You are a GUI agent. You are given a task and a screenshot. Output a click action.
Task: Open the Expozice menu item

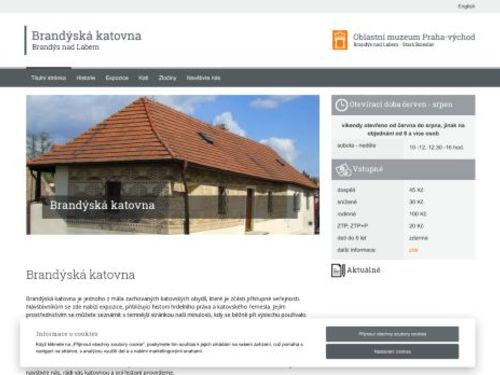pyautogui.click(x=117, y=78)
